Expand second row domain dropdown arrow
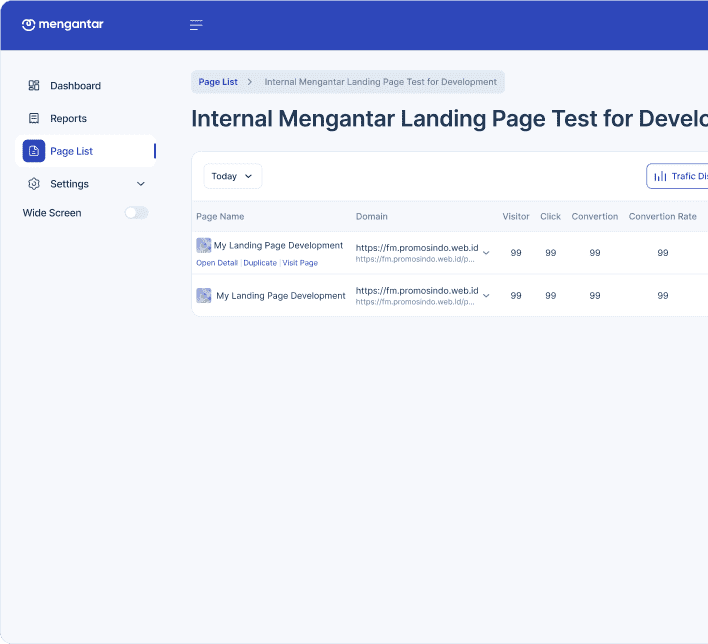This screenshot has width=708, height=644. click(486, 296)
